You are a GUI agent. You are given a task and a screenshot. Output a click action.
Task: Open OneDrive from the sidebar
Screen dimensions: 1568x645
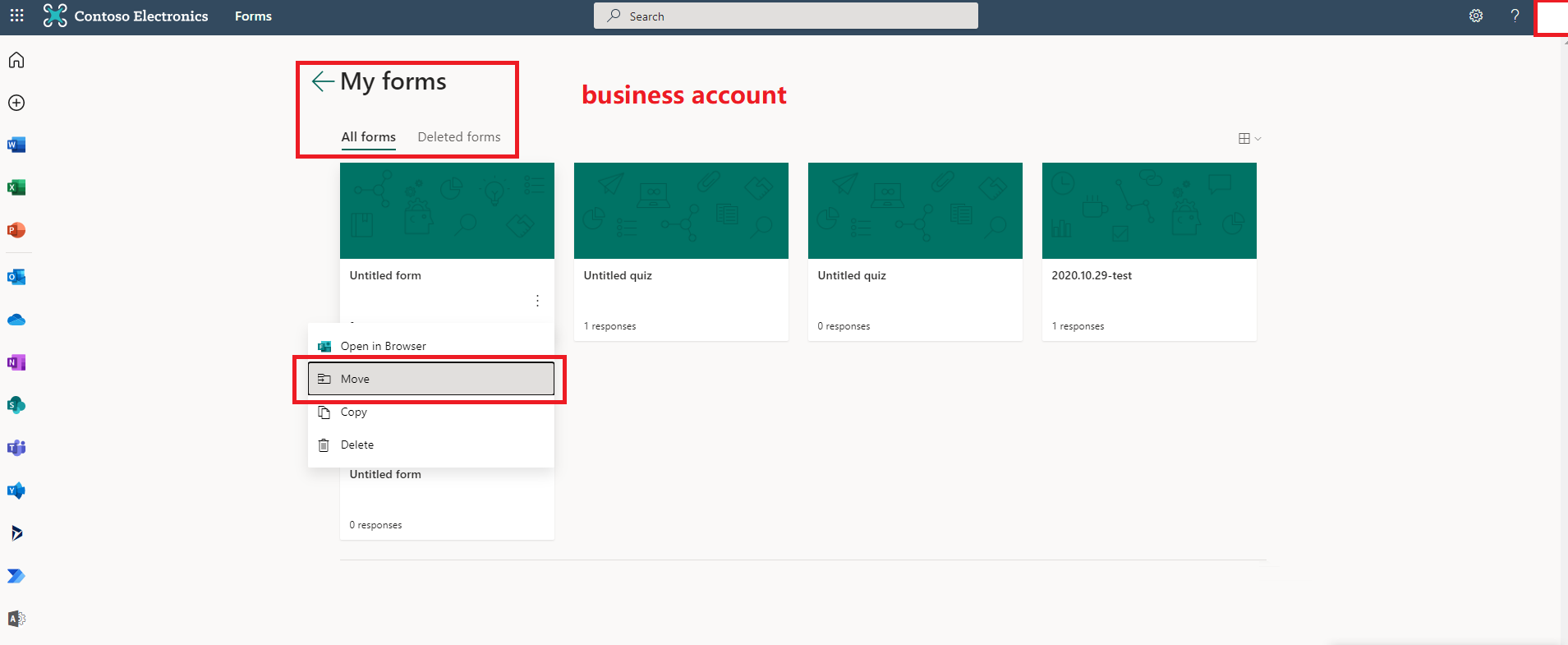[16, 320]
